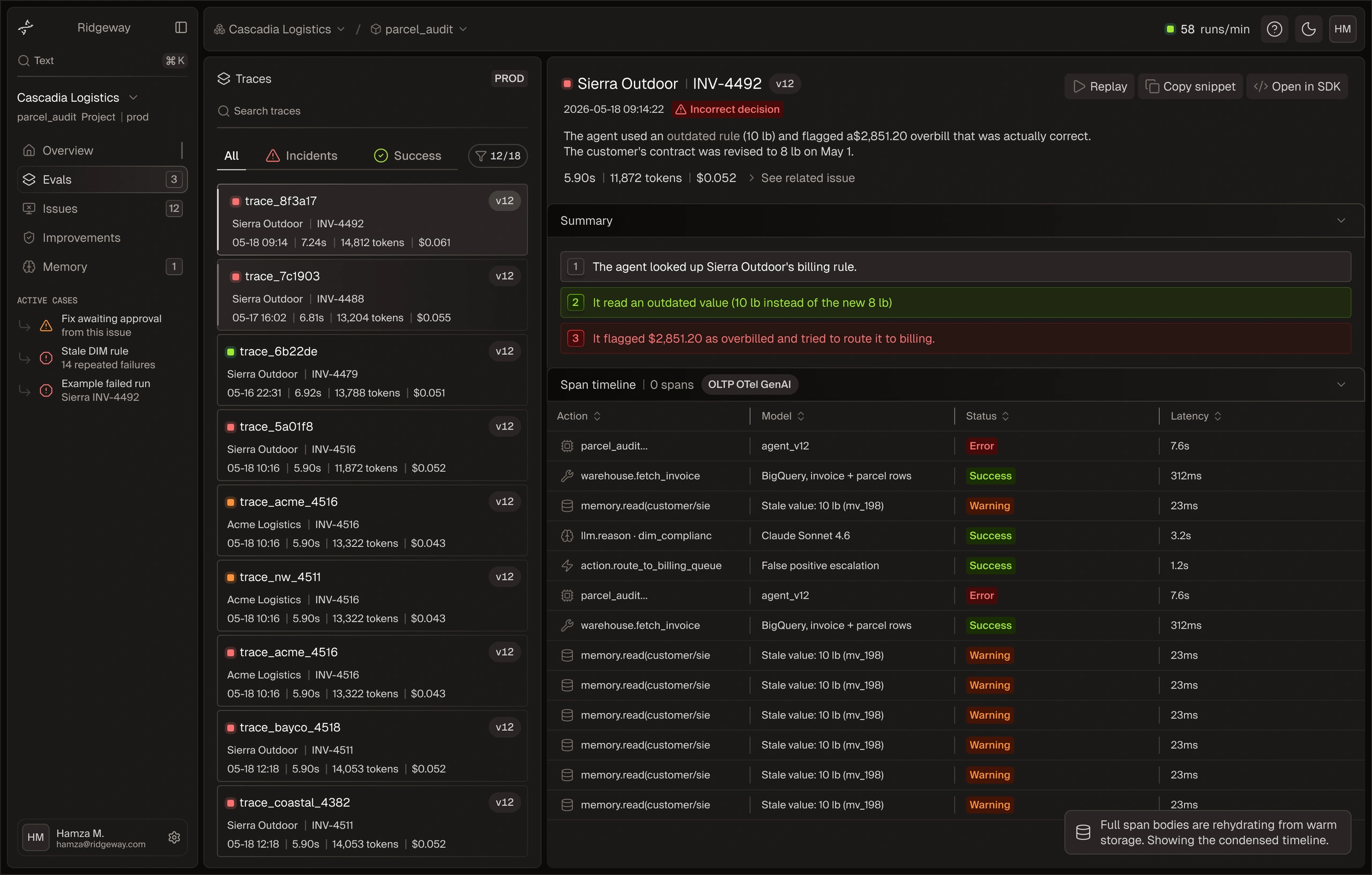This screenshot has width=1372, height=875.
Task: Open parcel_audit breadcrumb dropdown
Action: pyautogui.click(x=419, y=29)
